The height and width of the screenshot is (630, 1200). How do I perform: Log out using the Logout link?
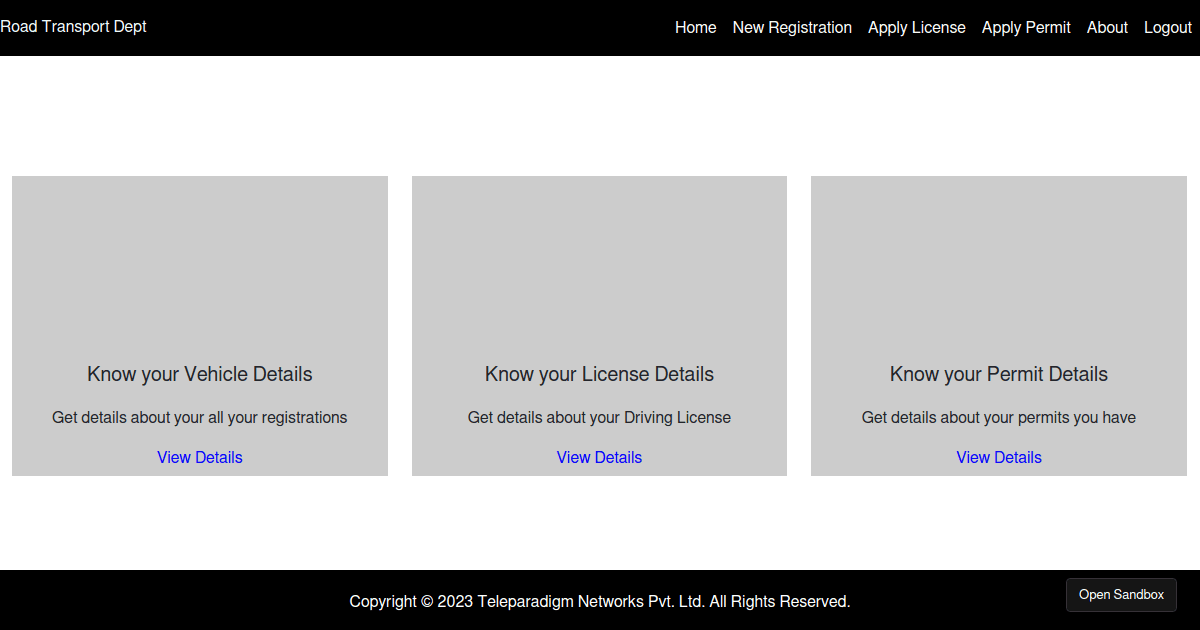(1167, 28)
